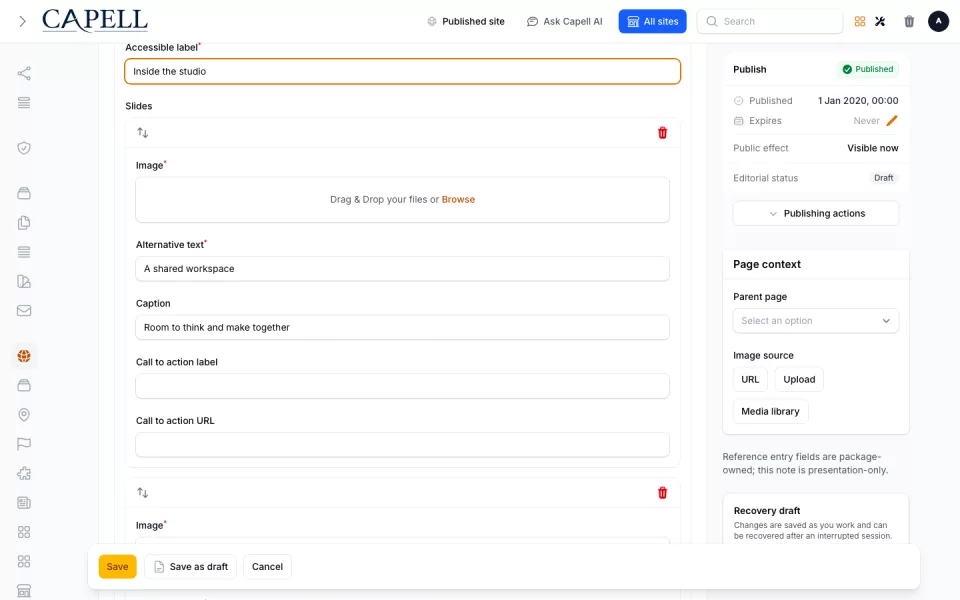The width and height of the screenshot is (960, 600).
Task: Open the mail icon in left sidebar
Action: [x=24, y=310]
